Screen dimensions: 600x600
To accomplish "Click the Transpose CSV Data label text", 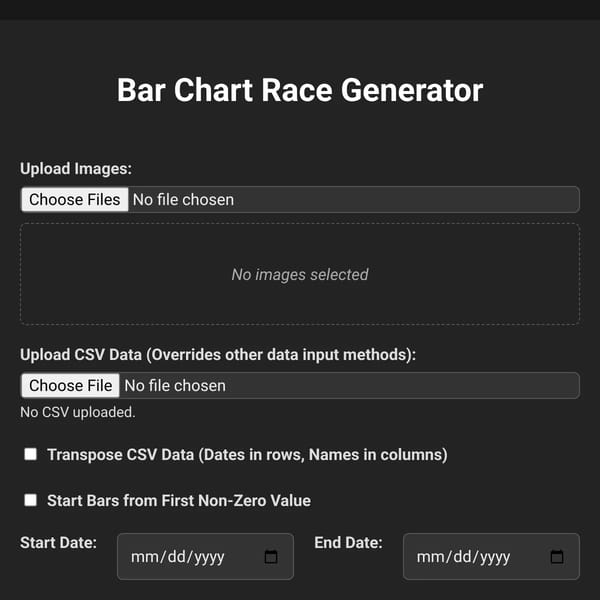I will (247, 455).
